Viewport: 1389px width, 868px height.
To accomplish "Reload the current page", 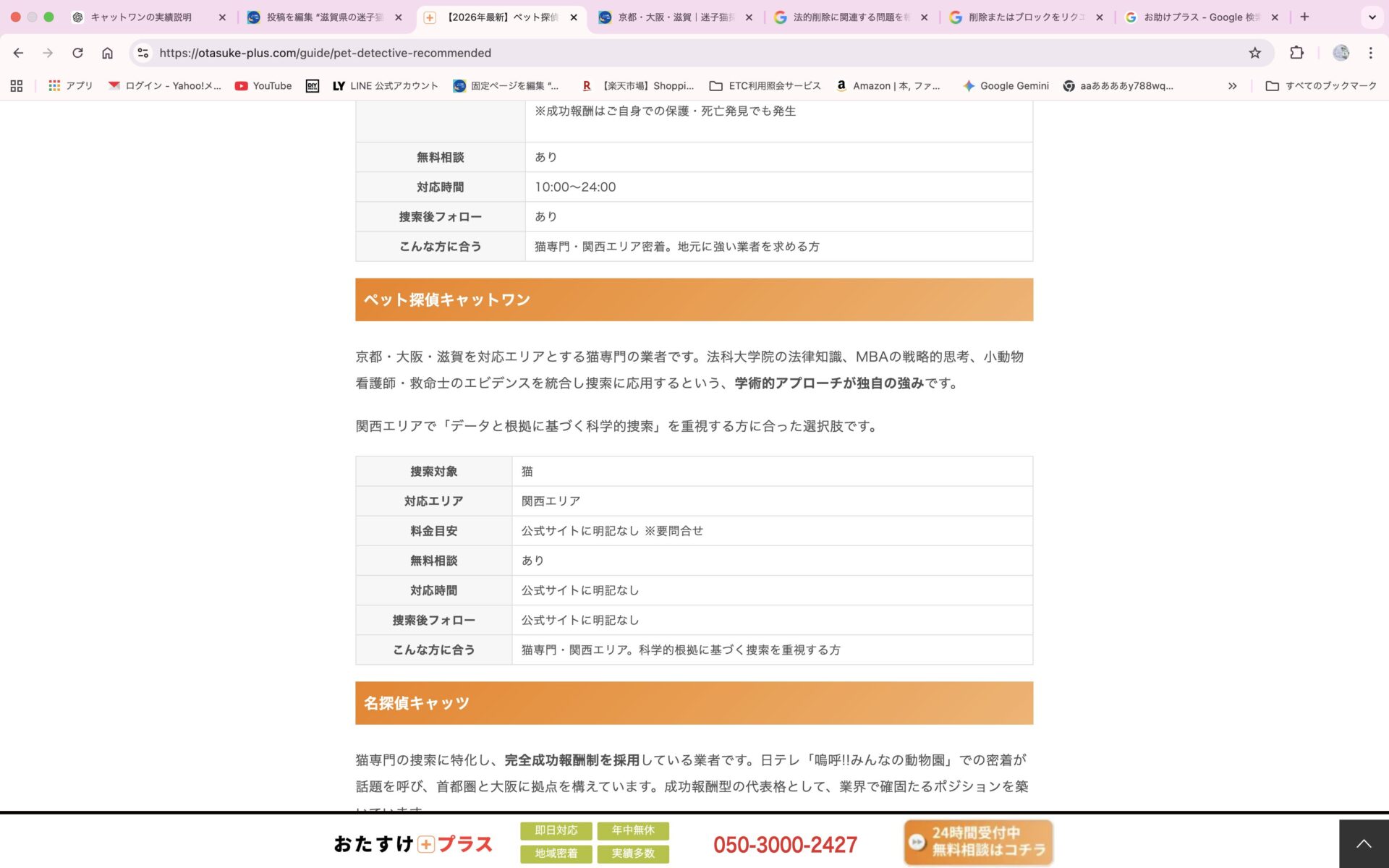I will point(77,53).
